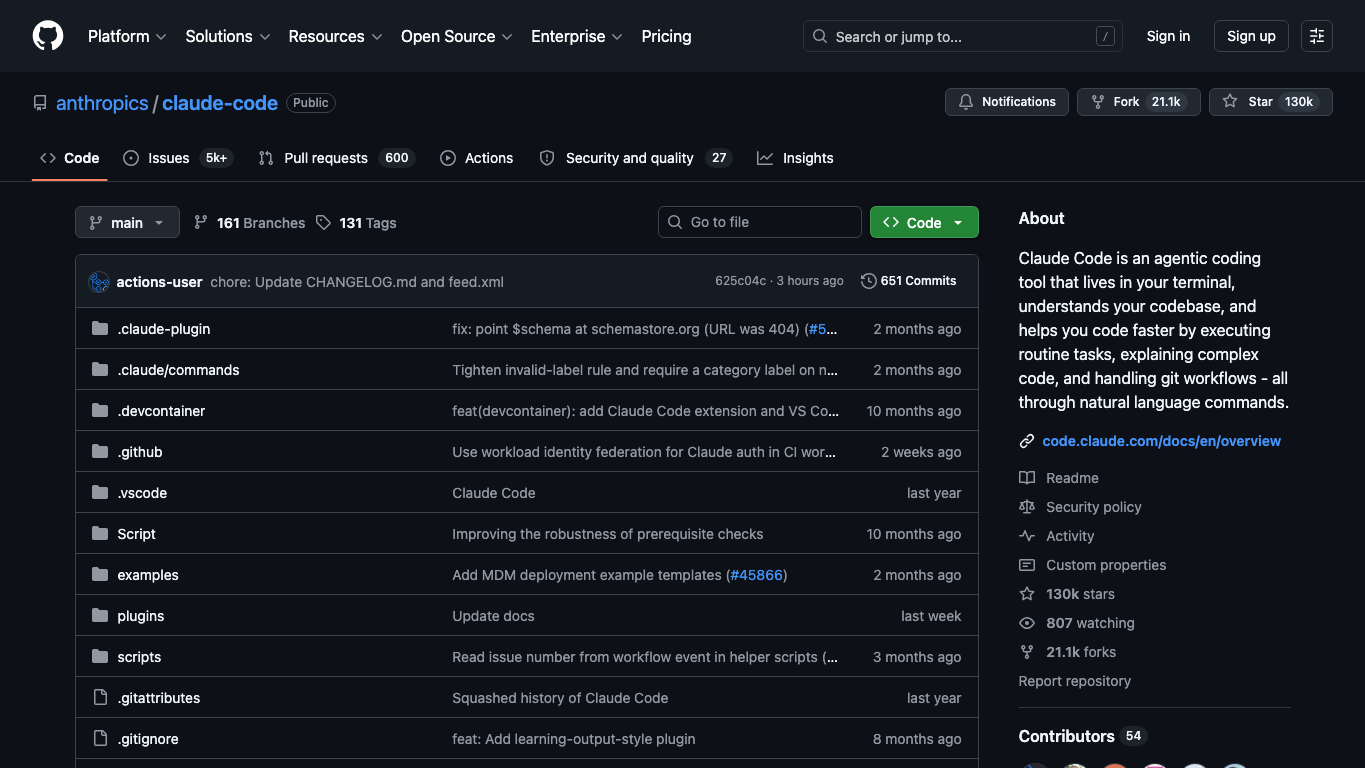This screenshot has height=768, width=1365.
Task: Click the .claude-plugin folder icon
Action: coord(100,329)
